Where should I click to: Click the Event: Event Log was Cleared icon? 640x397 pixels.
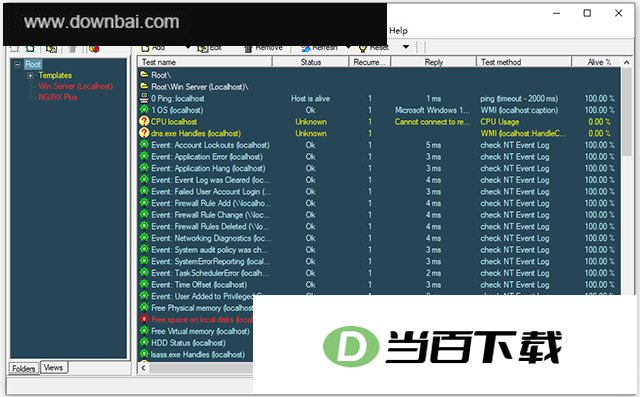pyautogui.click(x=144, y=179)
